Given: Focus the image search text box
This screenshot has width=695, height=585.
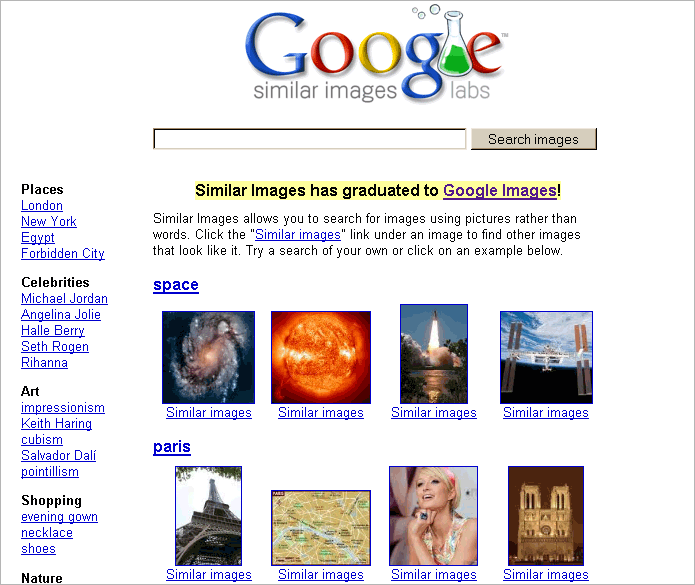Looking at the screenshot, I should (309, 139).
